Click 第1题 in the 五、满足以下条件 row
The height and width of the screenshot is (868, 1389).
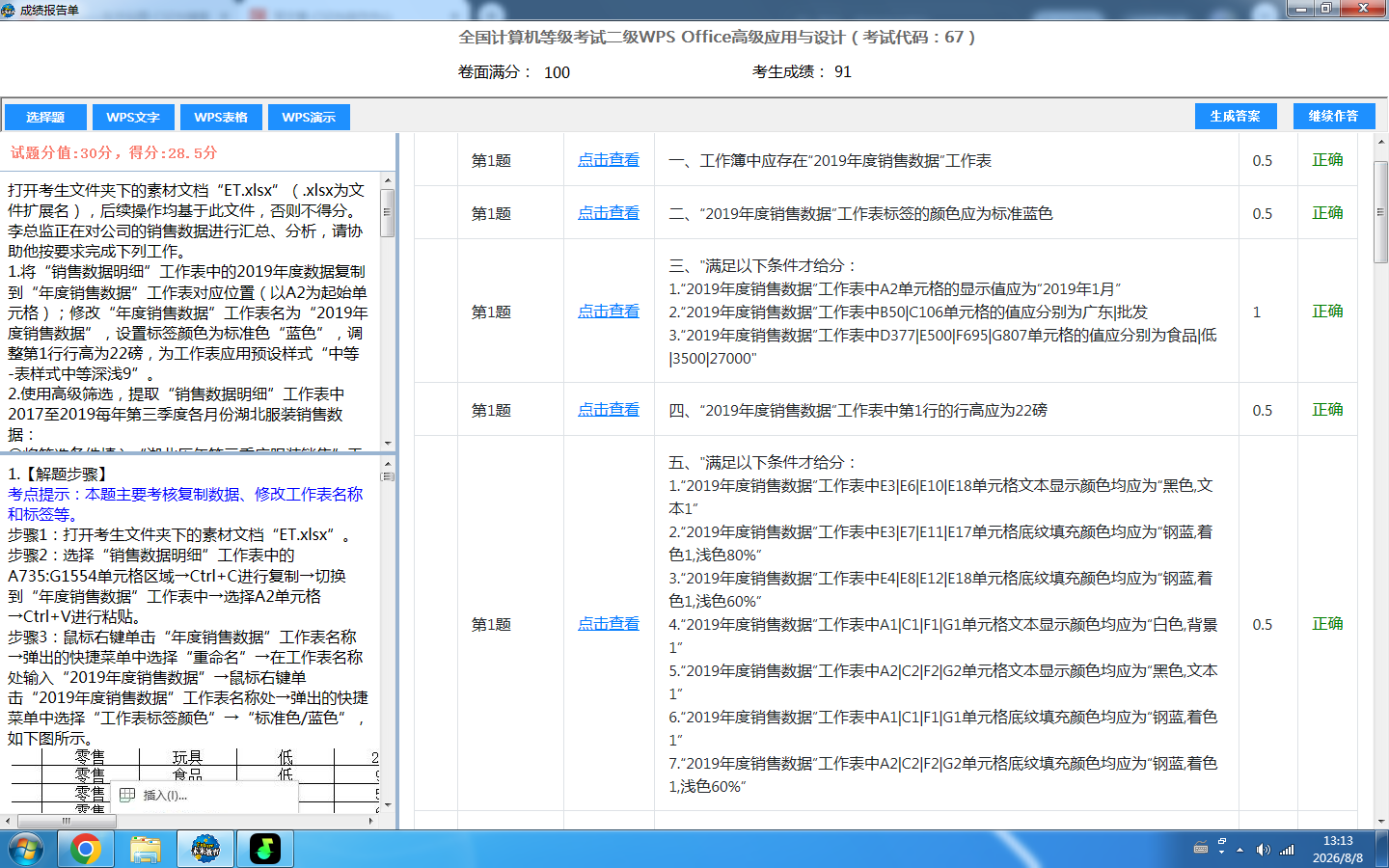[x=491, y=624]
